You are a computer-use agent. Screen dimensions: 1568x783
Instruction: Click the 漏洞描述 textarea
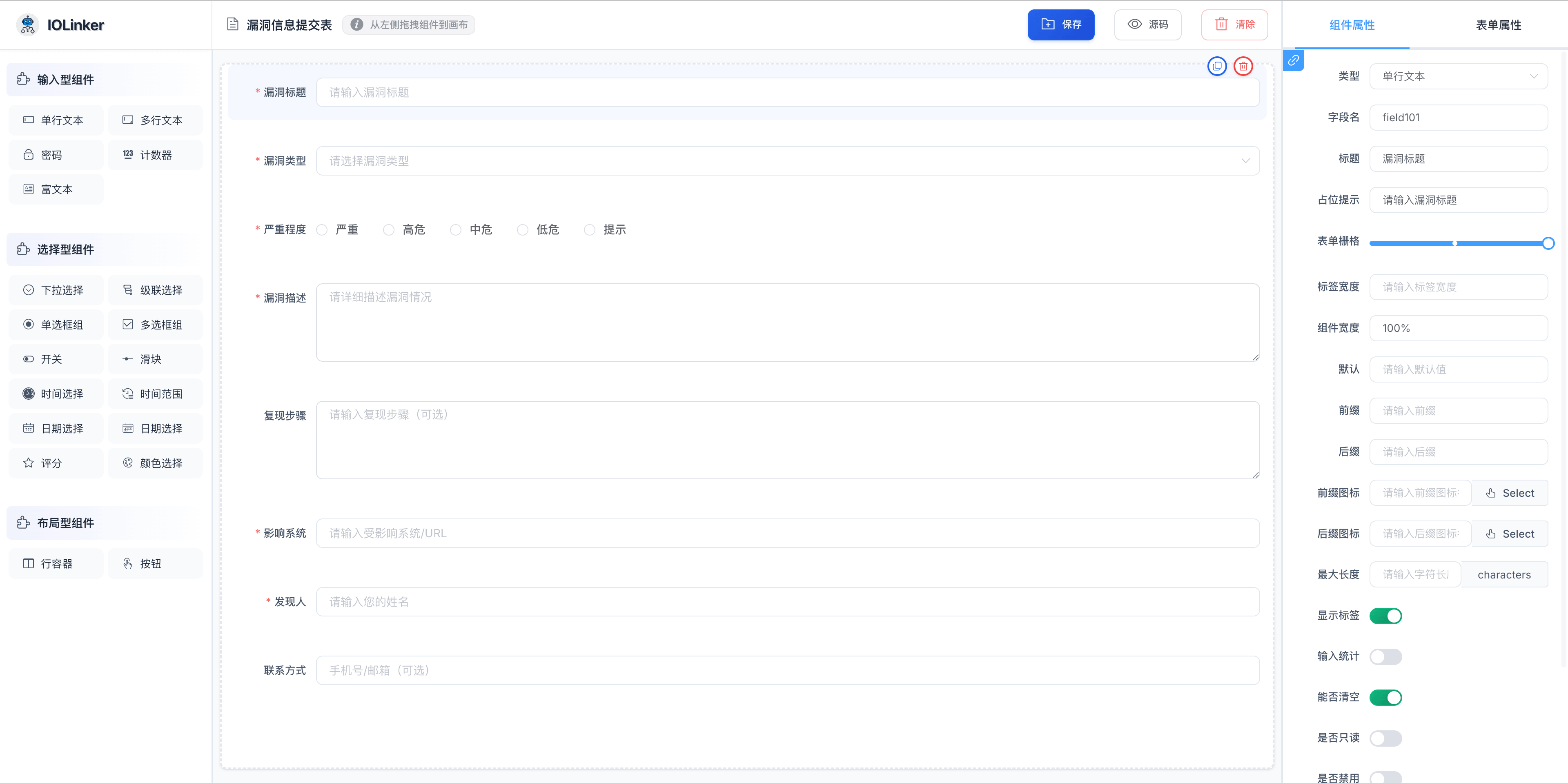tap(788, 323)
